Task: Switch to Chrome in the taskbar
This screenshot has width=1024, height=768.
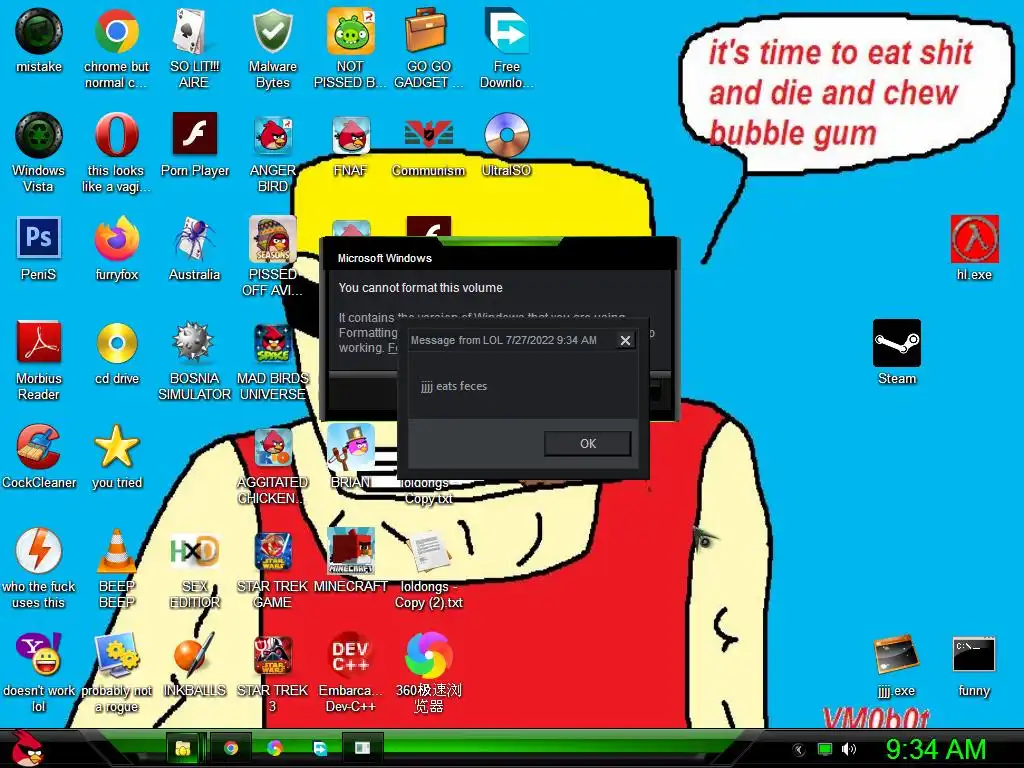Action: click(231, 748)
